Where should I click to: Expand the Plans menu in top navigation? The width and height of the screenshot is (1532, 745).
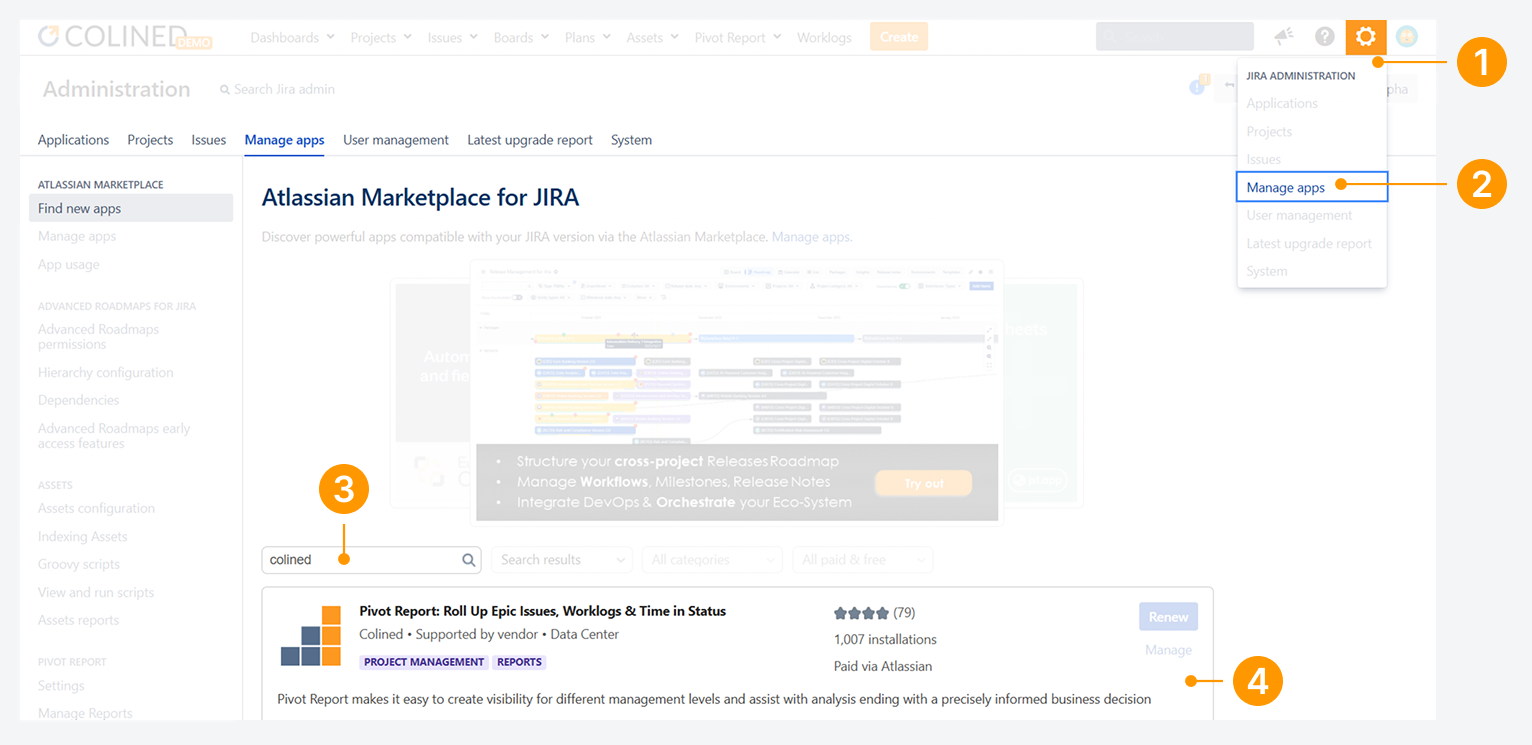click(588, 38)
